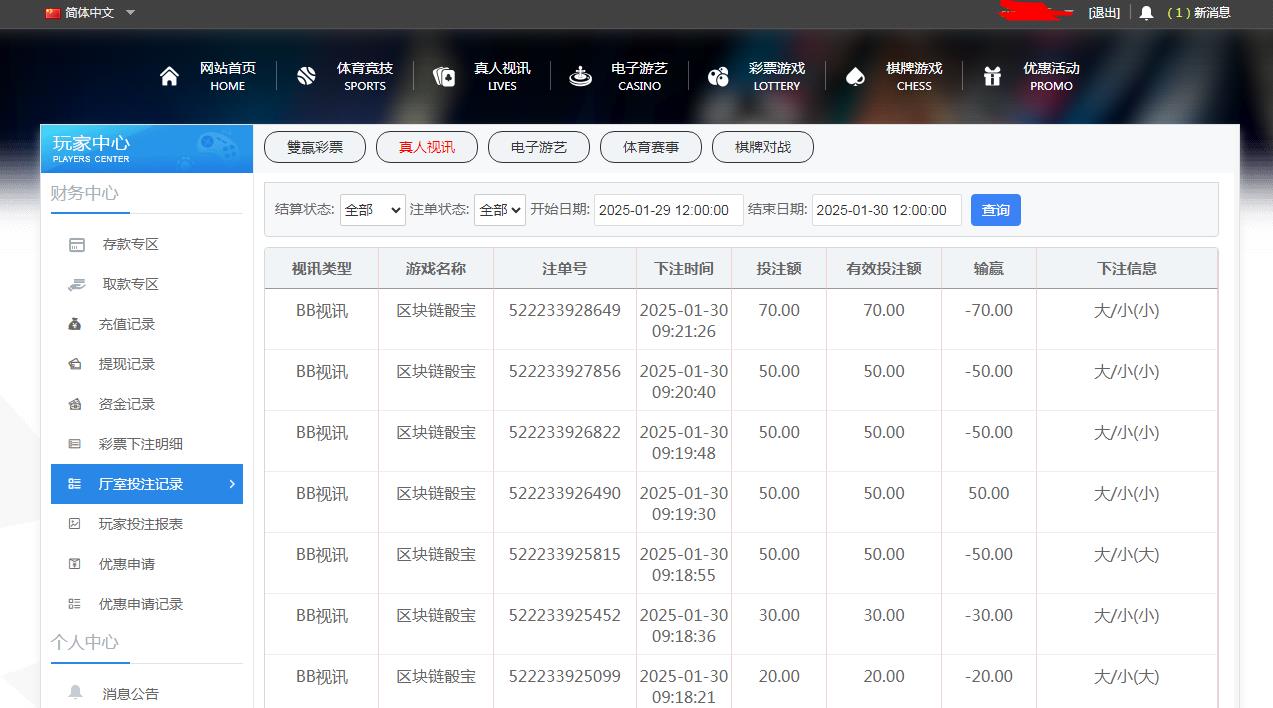
Task: Switch to the 棋牌对战 tab
Action: (762, 147)
